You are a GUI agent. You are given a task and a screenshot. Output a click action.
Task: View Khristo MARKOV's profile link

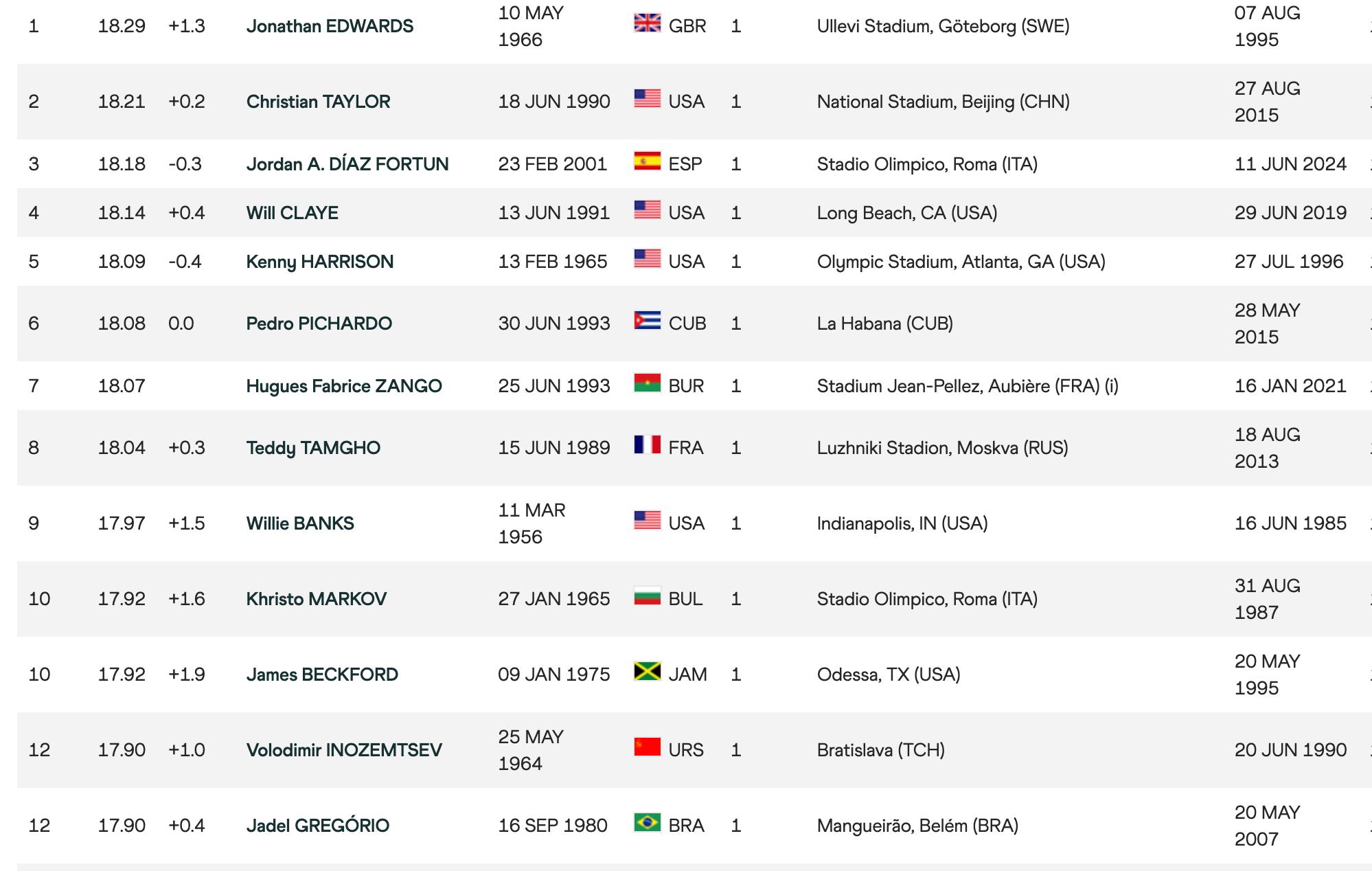316,599
